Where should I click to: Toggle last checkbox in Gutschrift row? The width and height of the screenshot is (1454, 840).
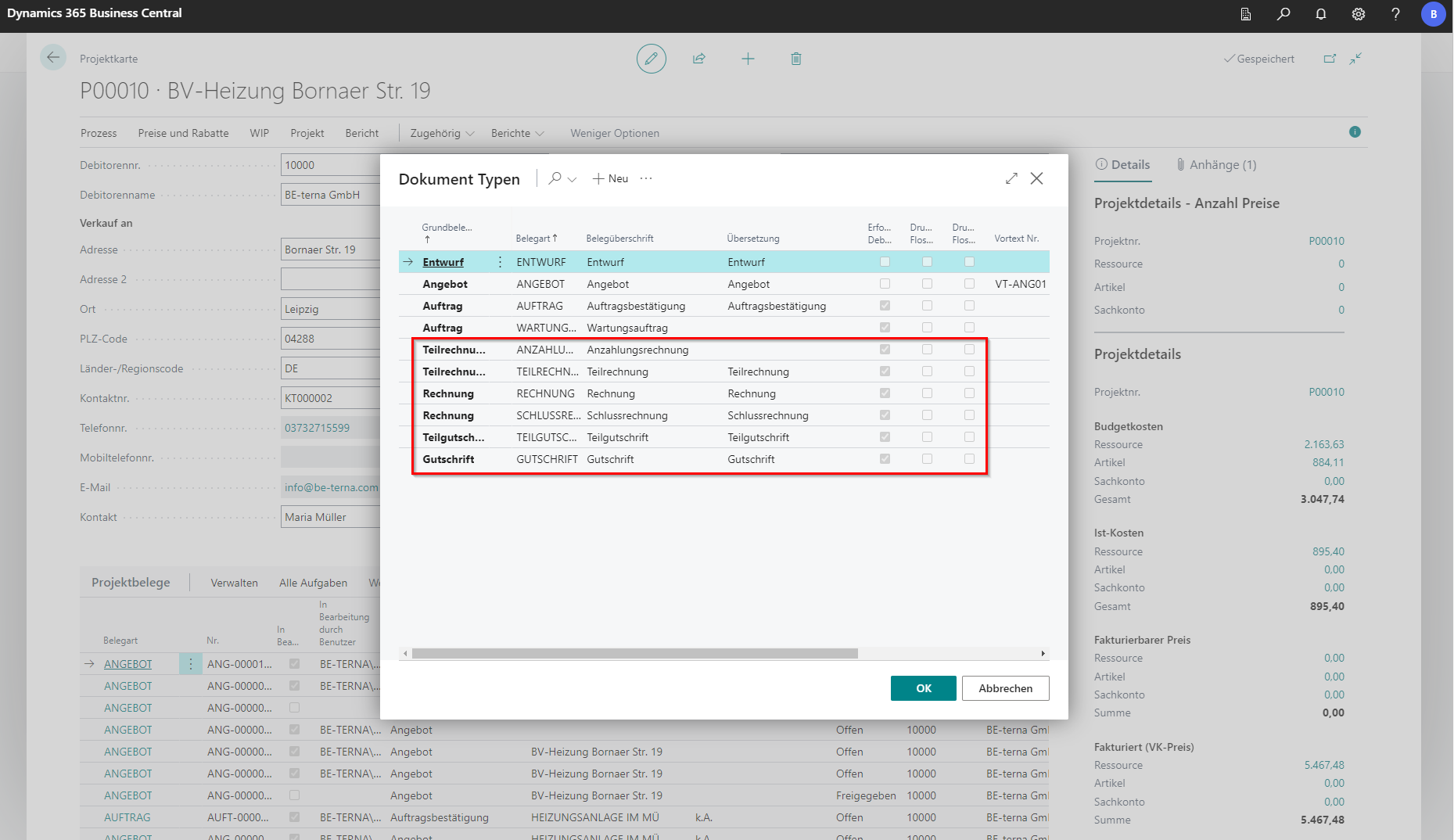coord(969,459)
